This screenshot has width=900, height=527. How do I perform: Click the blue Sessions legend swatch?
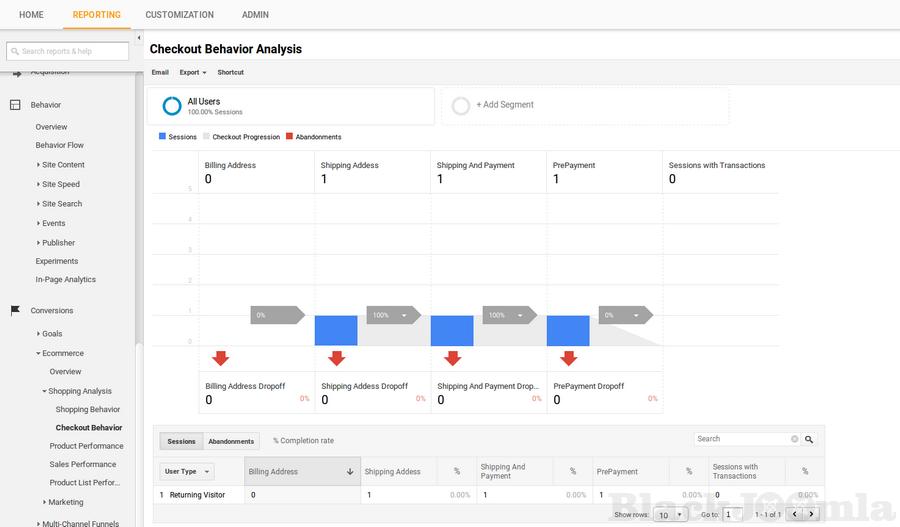tap(163, 137)
